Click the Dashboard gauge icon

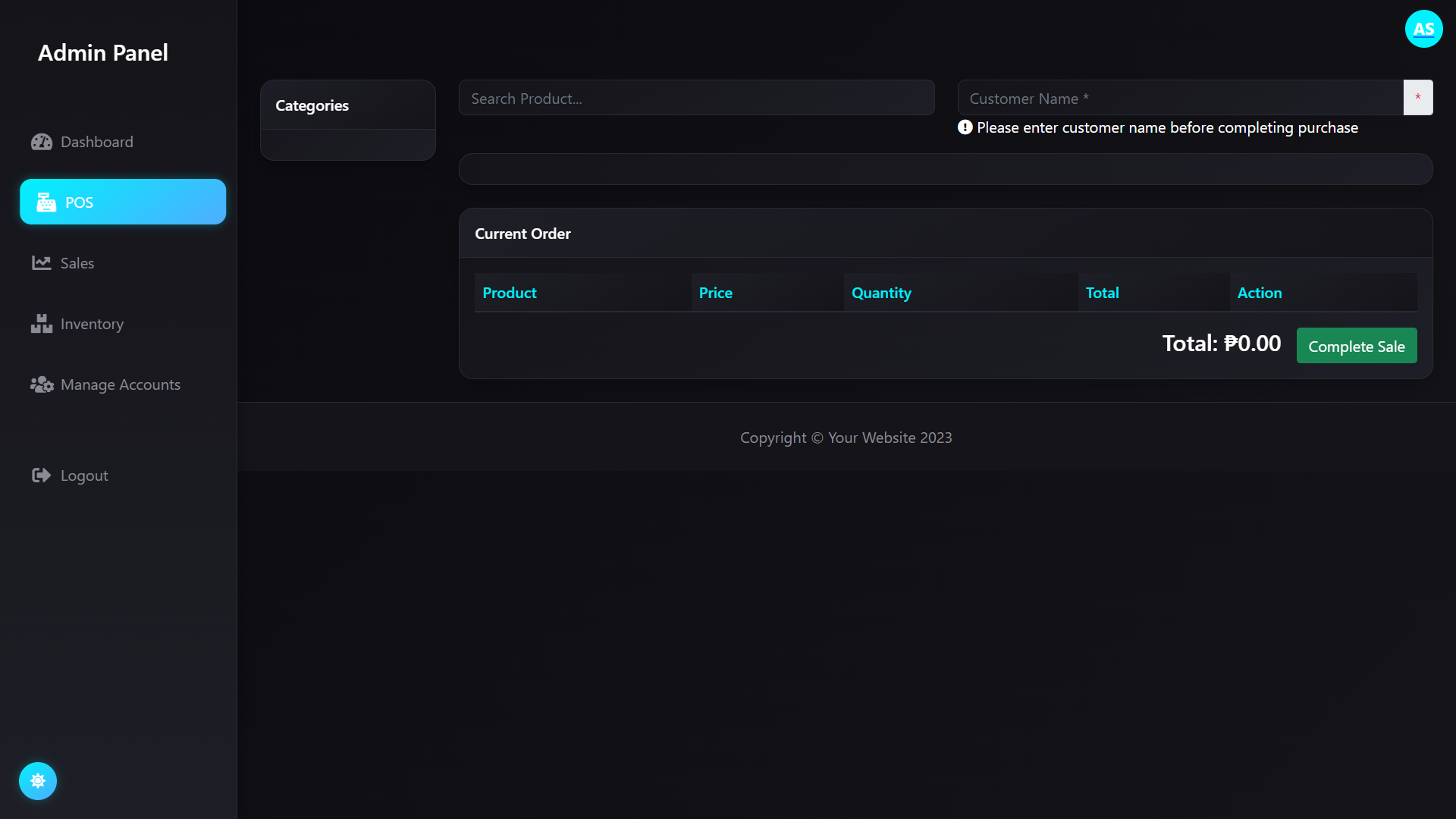[41, 142]
